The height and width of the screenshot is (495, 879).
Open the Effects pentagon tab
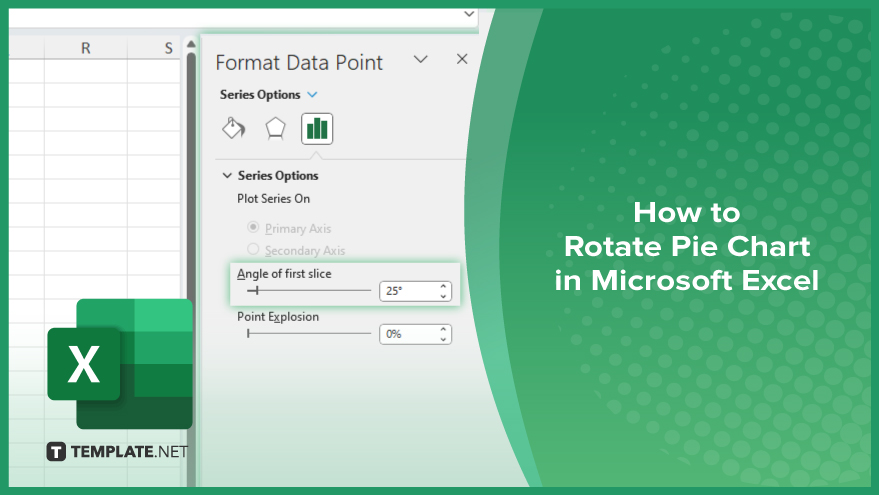(x=275, y=128)
